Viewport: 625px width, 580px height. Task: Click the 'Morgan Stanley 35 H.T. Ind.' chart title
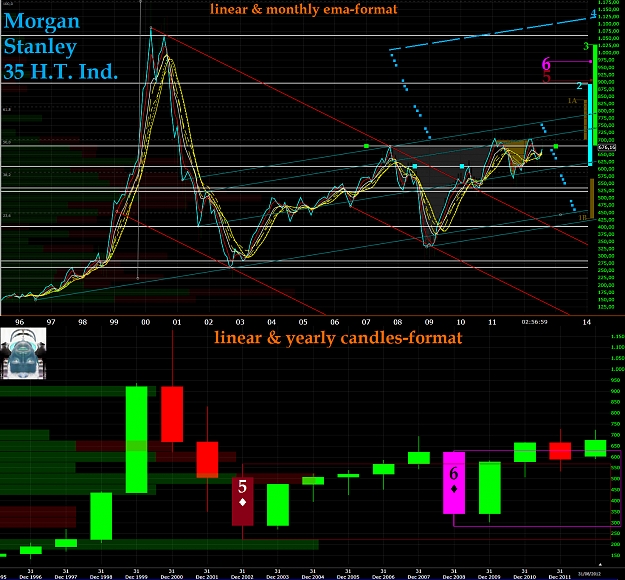[61, 47]
